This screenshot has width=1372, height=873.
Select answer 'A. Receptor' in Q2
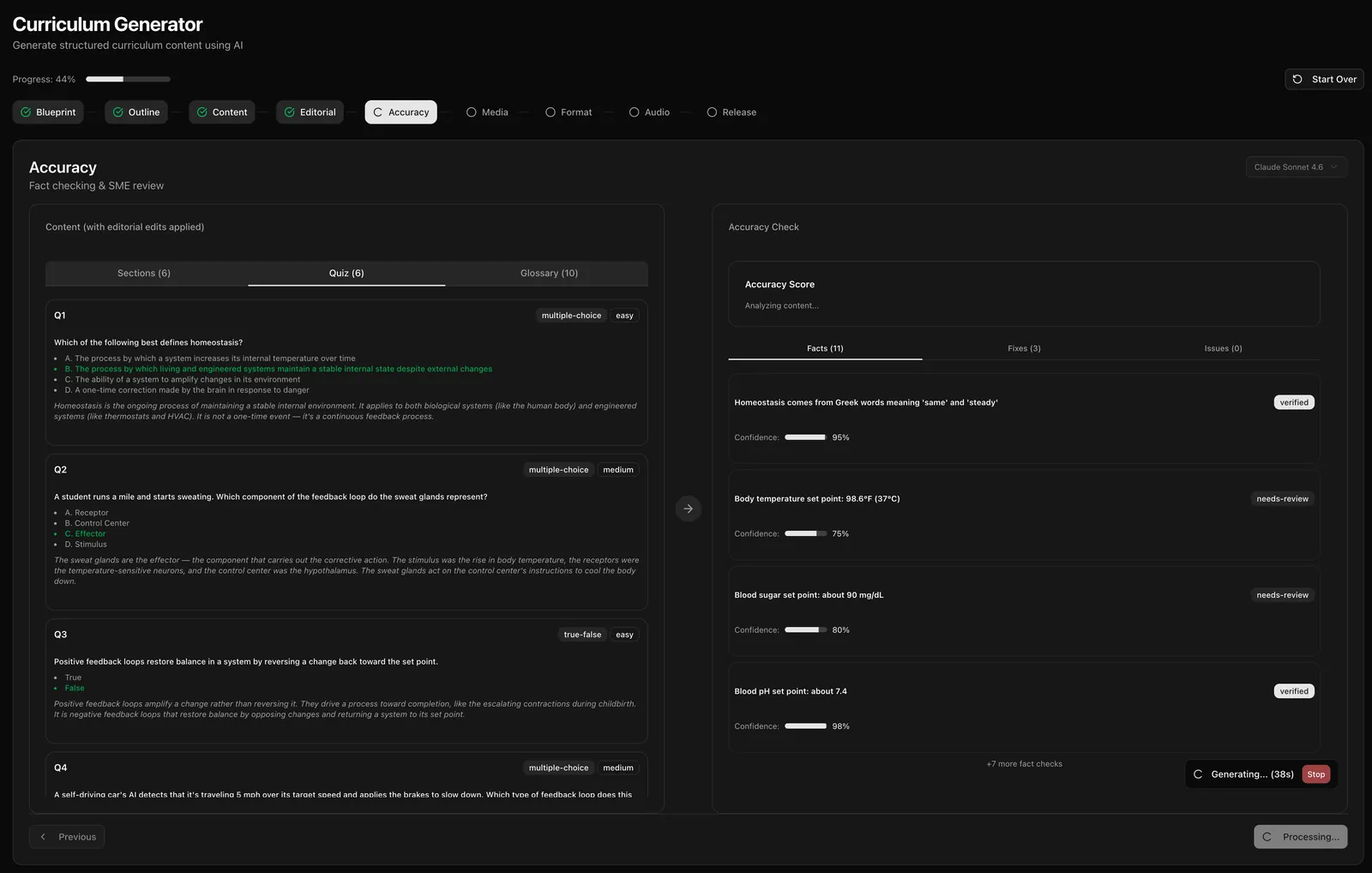click(x=87, y=513)
